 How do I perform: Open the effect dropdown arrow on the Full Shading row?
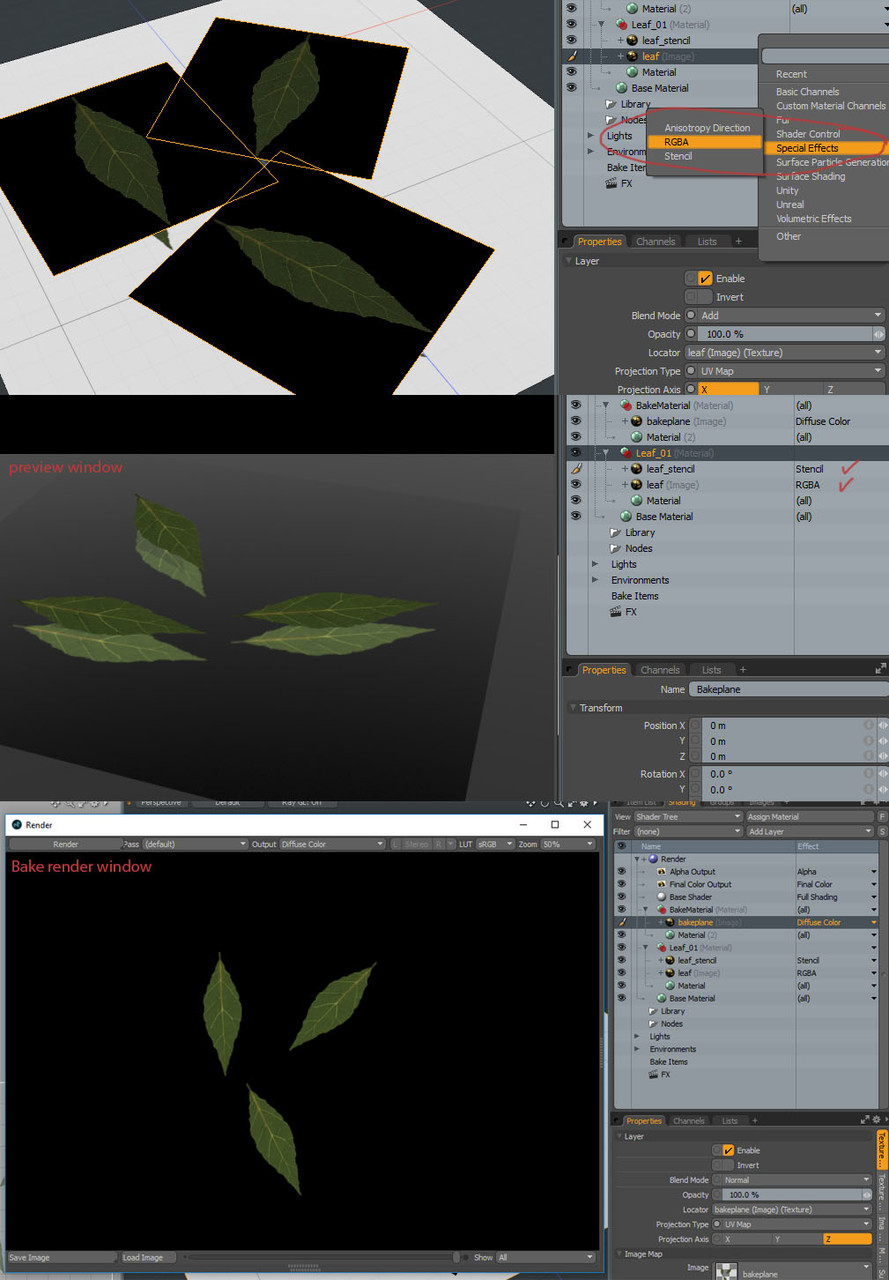874,897
